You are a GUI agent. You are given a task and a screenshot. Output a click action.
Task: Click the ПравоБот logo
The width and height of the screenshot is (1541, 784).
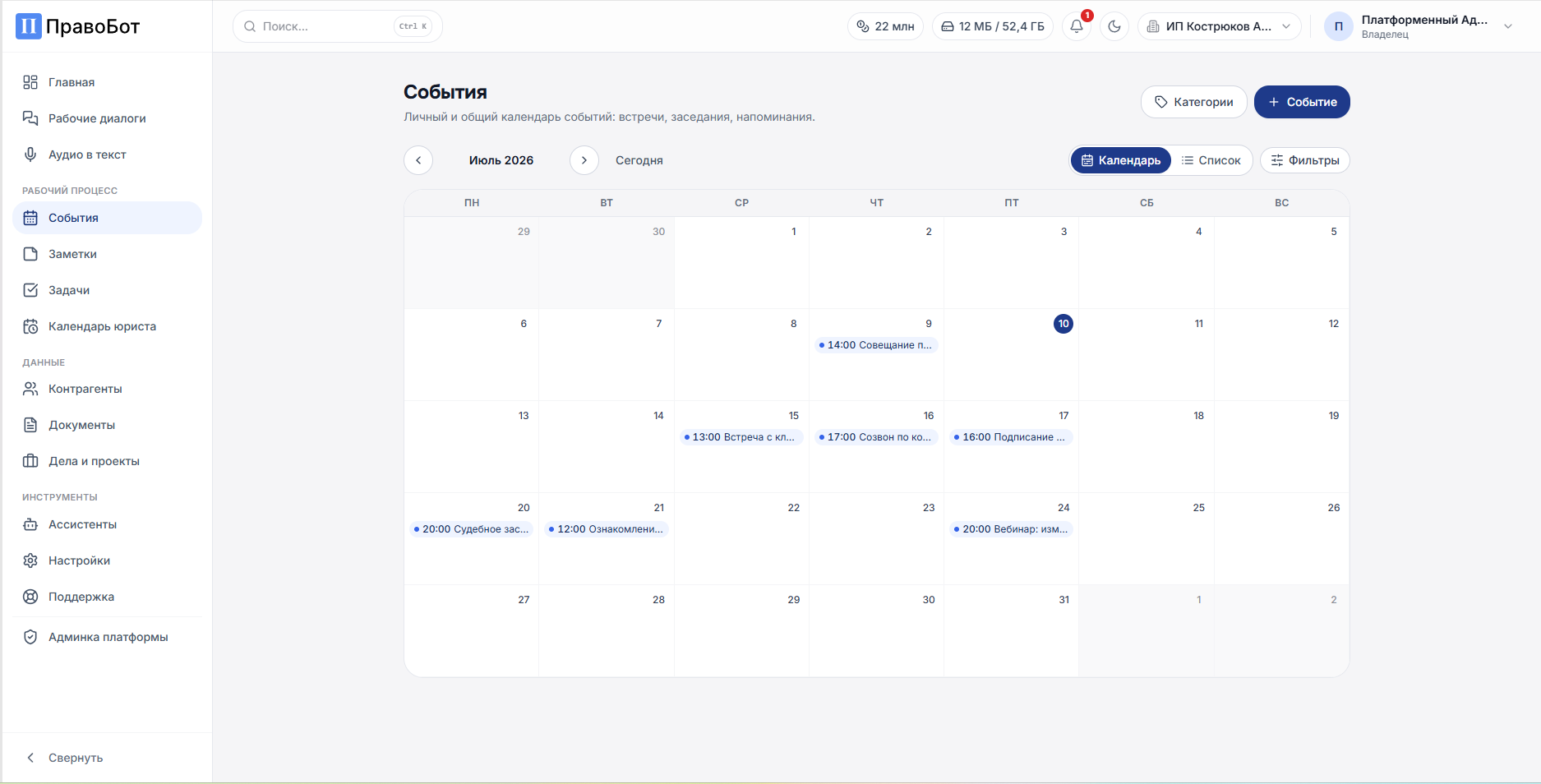(78, 26)
